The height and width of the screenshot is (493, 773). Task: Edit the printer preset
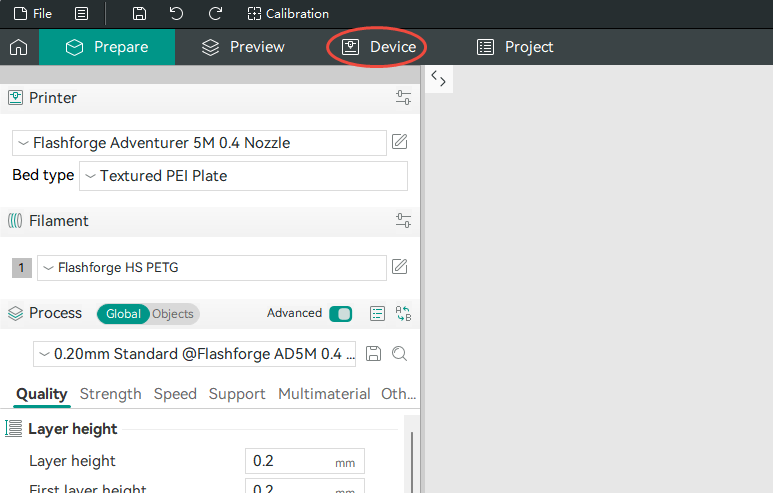coord(399,142)
